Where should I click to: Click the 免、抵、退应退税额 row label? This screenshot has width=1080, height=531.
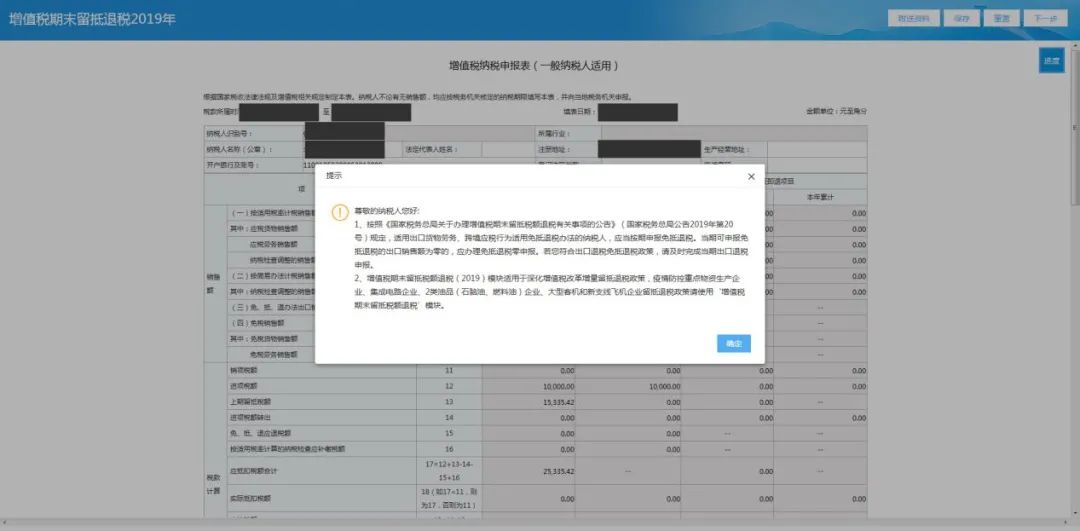pyautogui.click(x=260, y=433)
